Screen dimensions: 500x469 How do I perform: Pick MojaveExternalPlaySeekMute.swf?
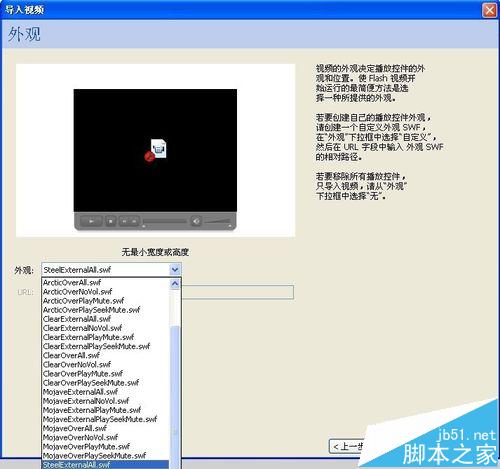[x=105, y=419]
